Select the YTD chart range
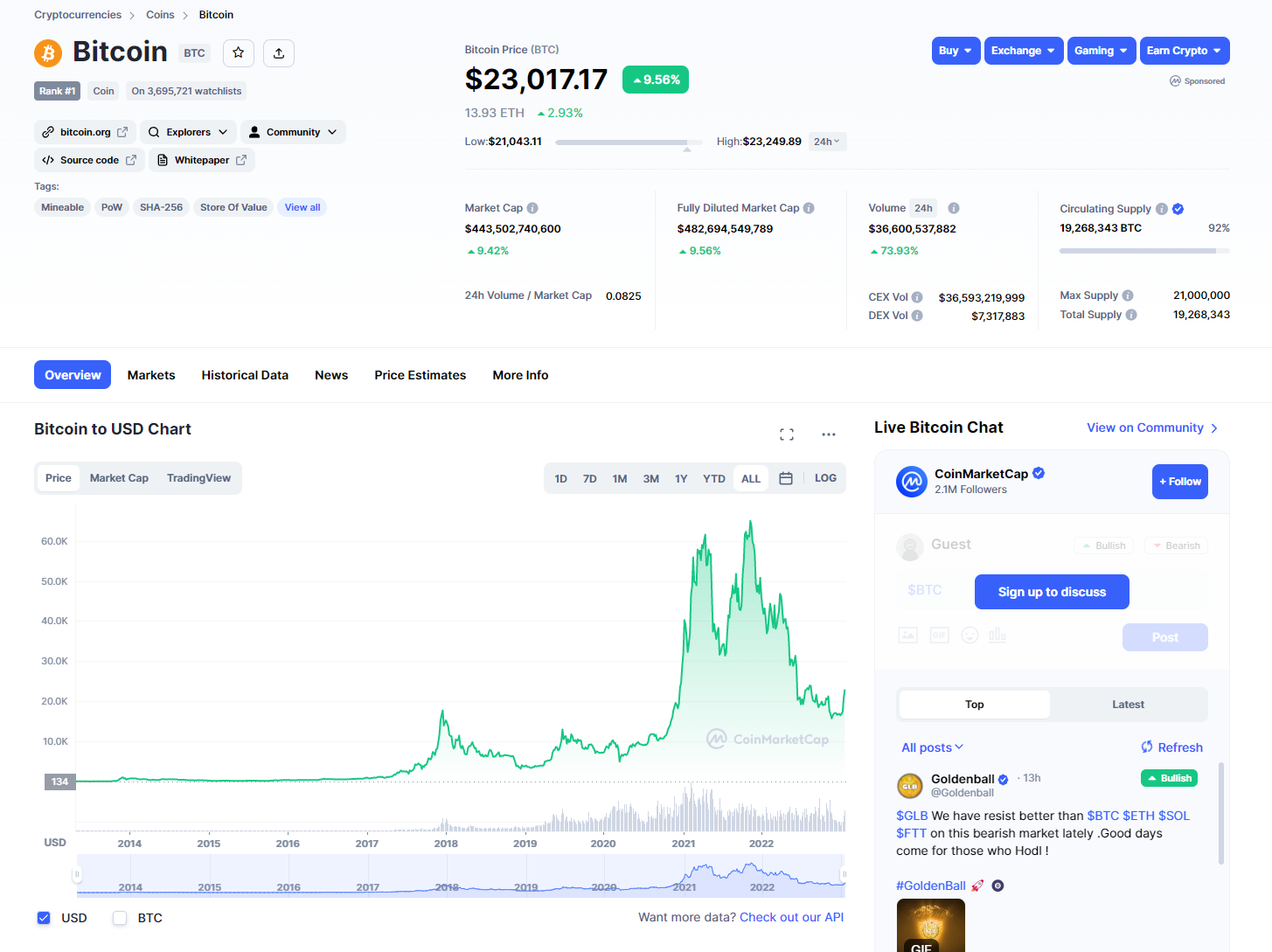This screenshot has height=952, width=1272. click(714, 479)
